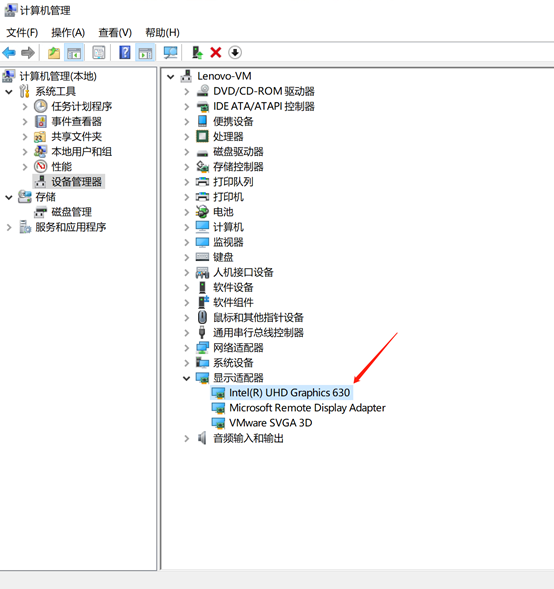Click the circled down-arrow toolbar icon
Screen dimensions: 554x589
click(x=235, y=53)
